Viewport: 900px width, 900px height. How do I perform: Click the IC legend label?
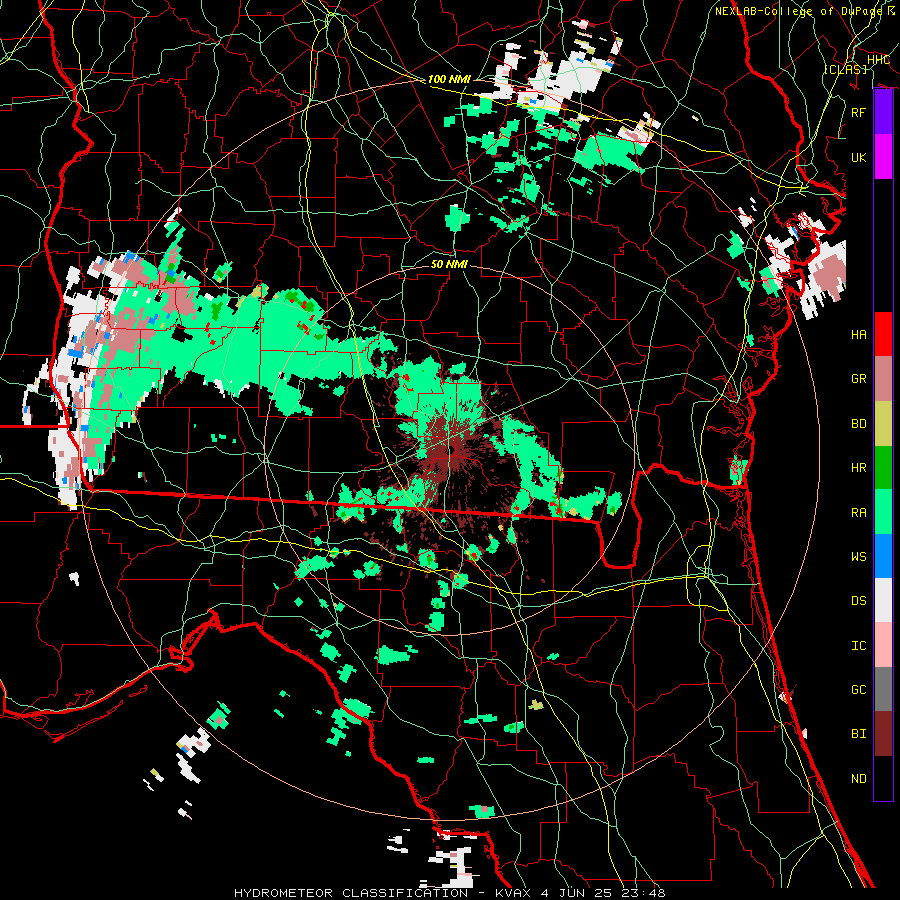coord(859,646)
